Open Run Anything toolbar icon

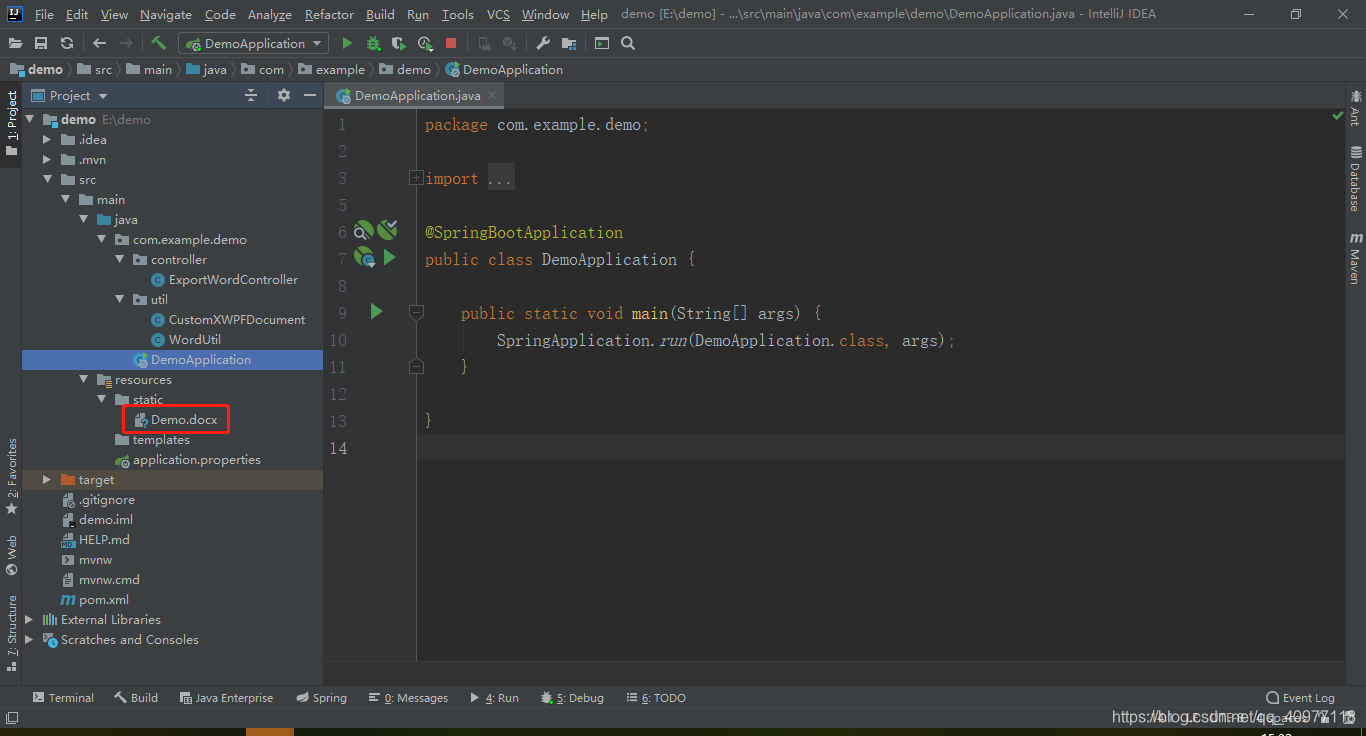click(602, 43)
